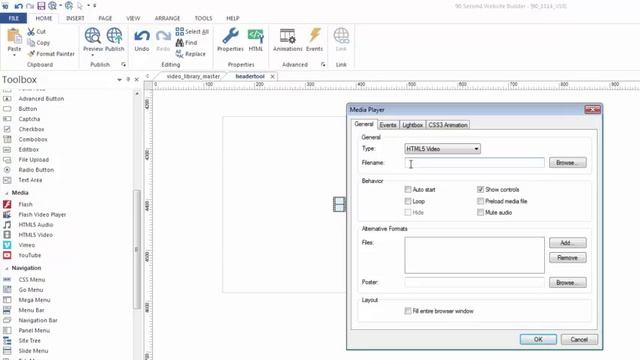Enable Loop checkbox
This screenshot has width=640, height=360.
click(x=408, y=201)
